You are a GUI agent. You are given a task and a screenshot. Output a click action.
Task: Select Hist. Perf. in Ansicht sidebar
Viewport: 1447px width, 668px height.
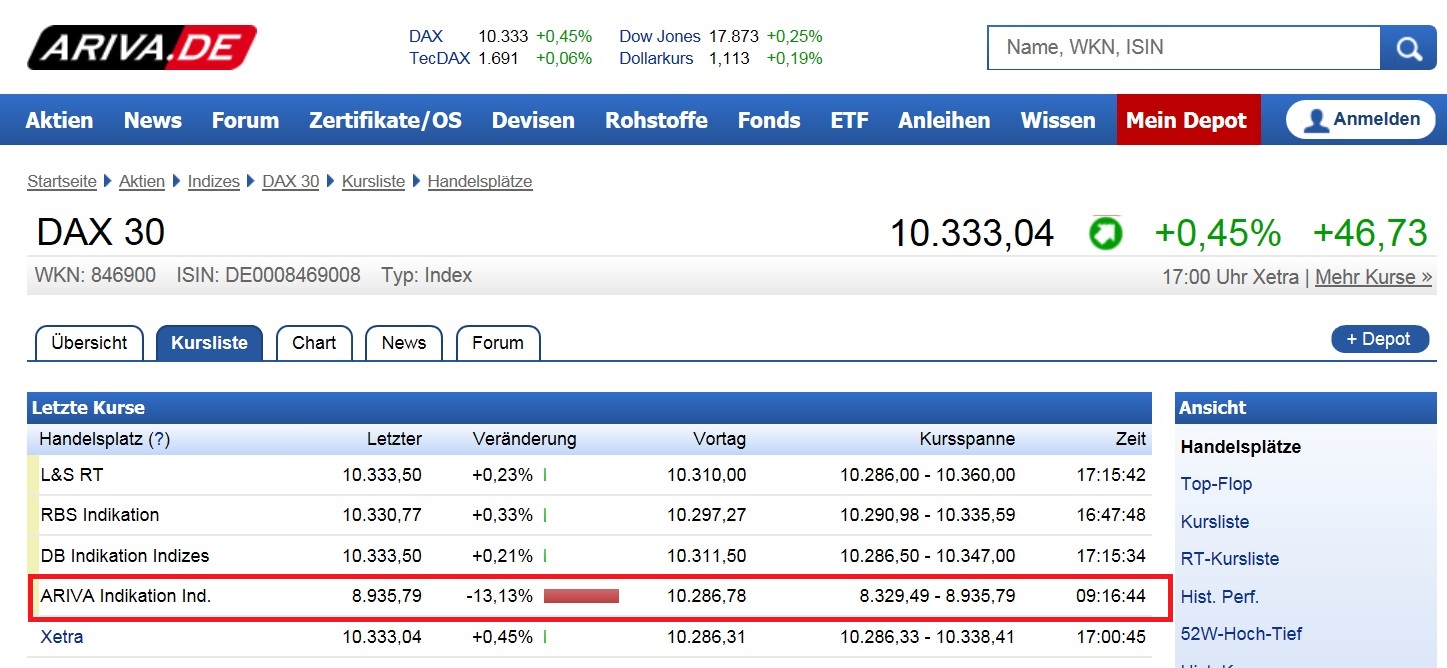click(x=1220, y=597)
